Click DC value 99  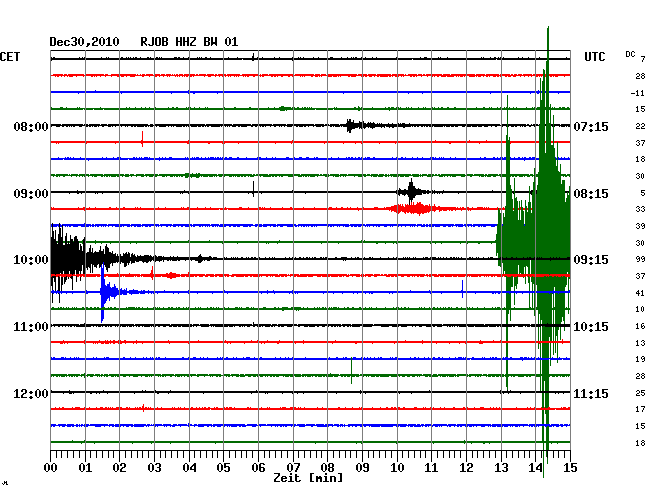coord(640,259)
